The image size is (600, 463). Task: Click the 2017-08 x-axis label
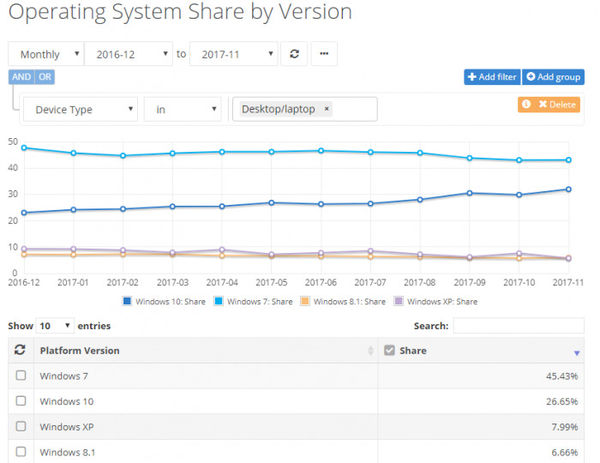click(419, 282)
